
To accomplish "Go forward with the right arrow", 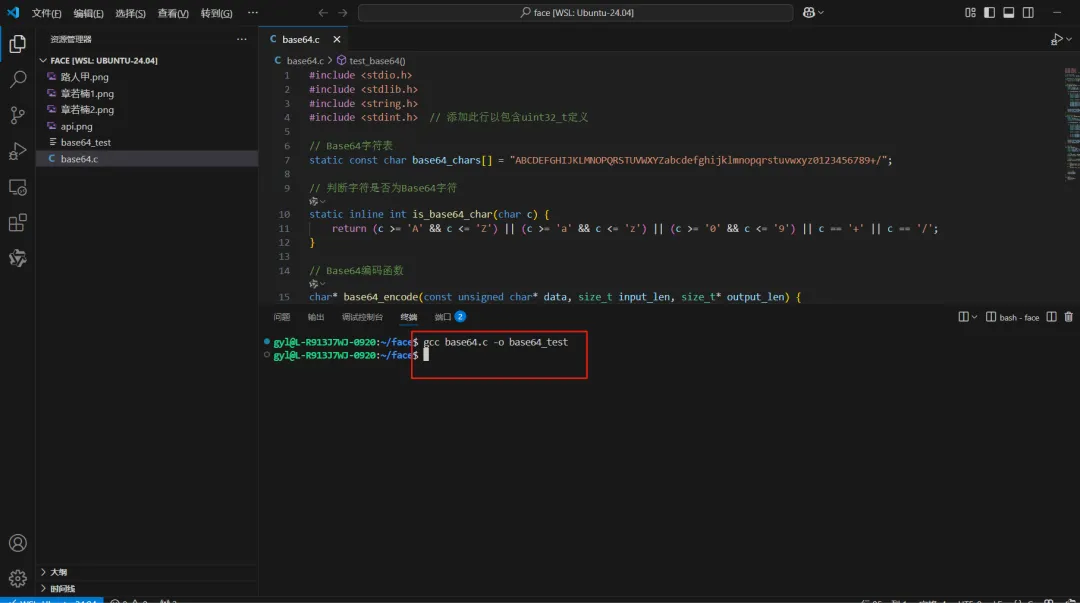I will click(x=342, y=12).
